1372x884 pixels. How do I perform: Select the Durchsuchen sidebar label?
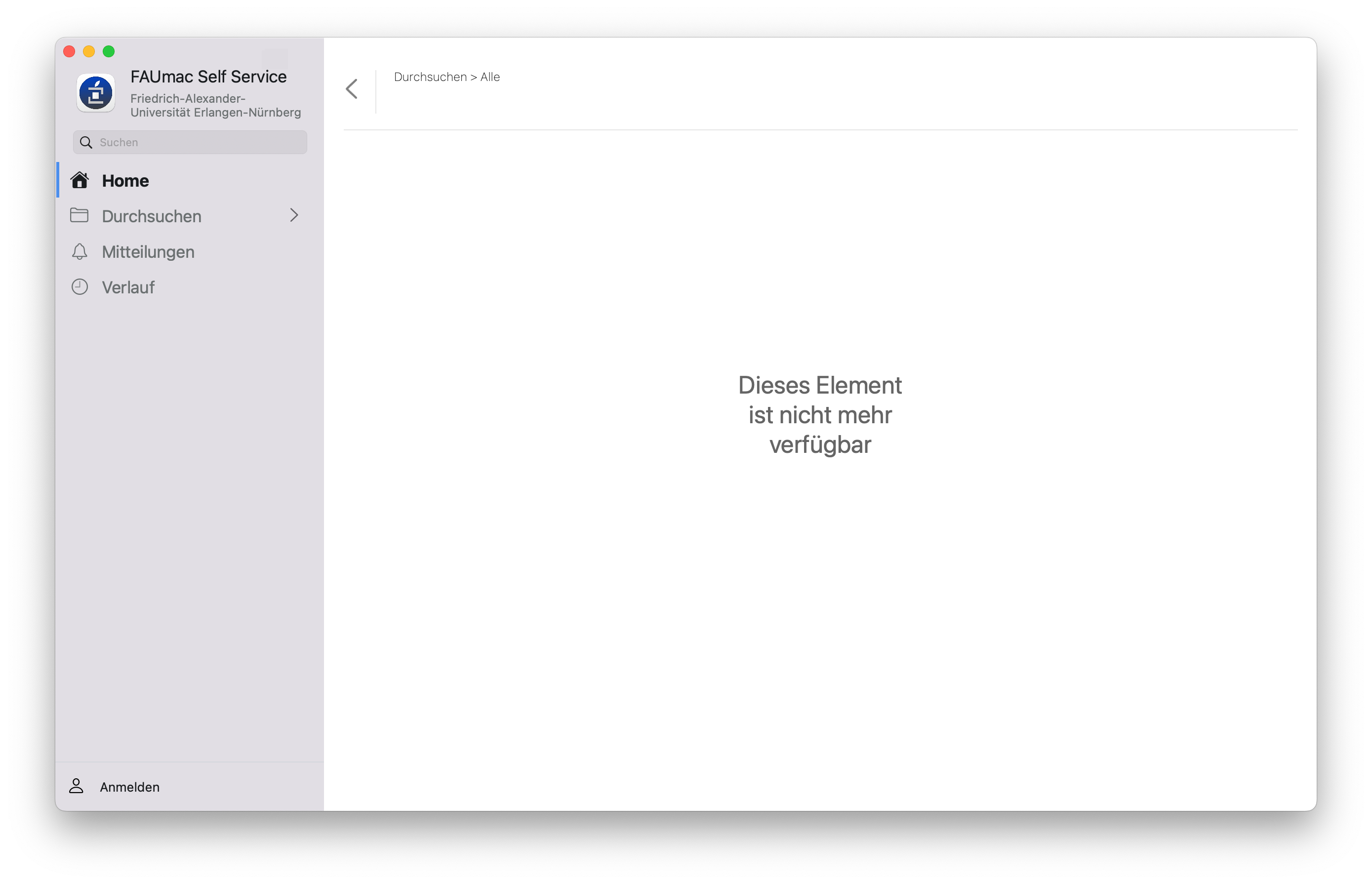pos(152,216)
